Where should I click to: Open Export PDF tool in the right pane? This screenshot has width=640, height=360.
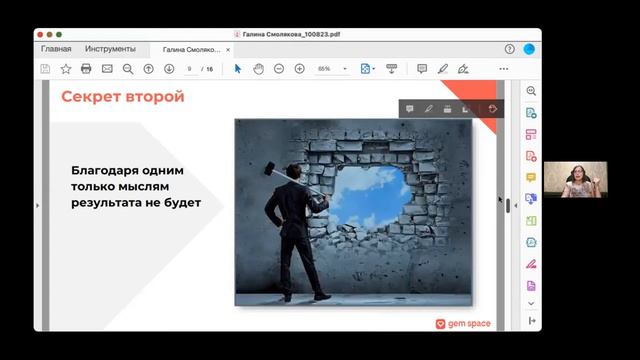tap(531, 113)
